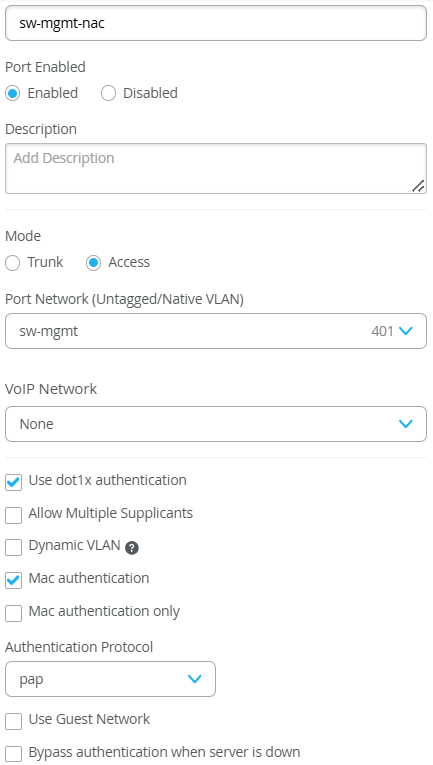Image resolution: width=433 pixels, height=765 pixels.
Task: Open the VoIP Network None dropdown
Action: [x=216, y=424]
